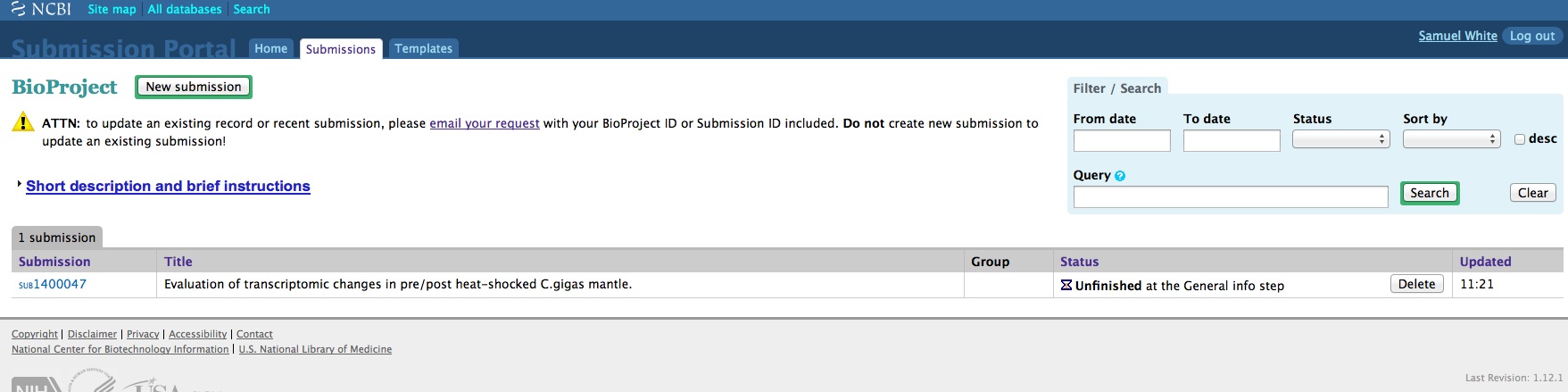Expand Short description and brief instructions
This screenshot has width=1568, height=392.
pos(168,186)
